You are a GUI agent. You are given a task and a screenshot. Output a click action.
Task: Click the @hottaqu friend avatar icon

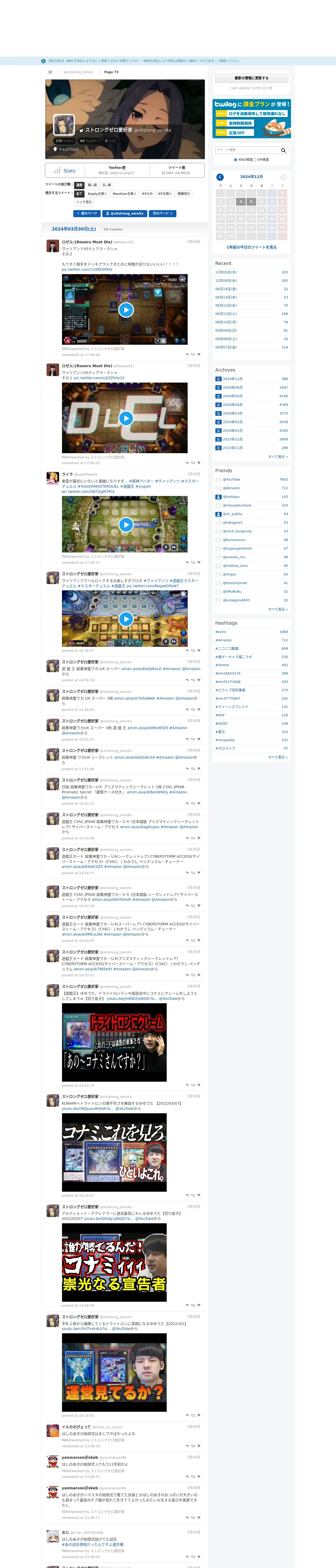218,497
